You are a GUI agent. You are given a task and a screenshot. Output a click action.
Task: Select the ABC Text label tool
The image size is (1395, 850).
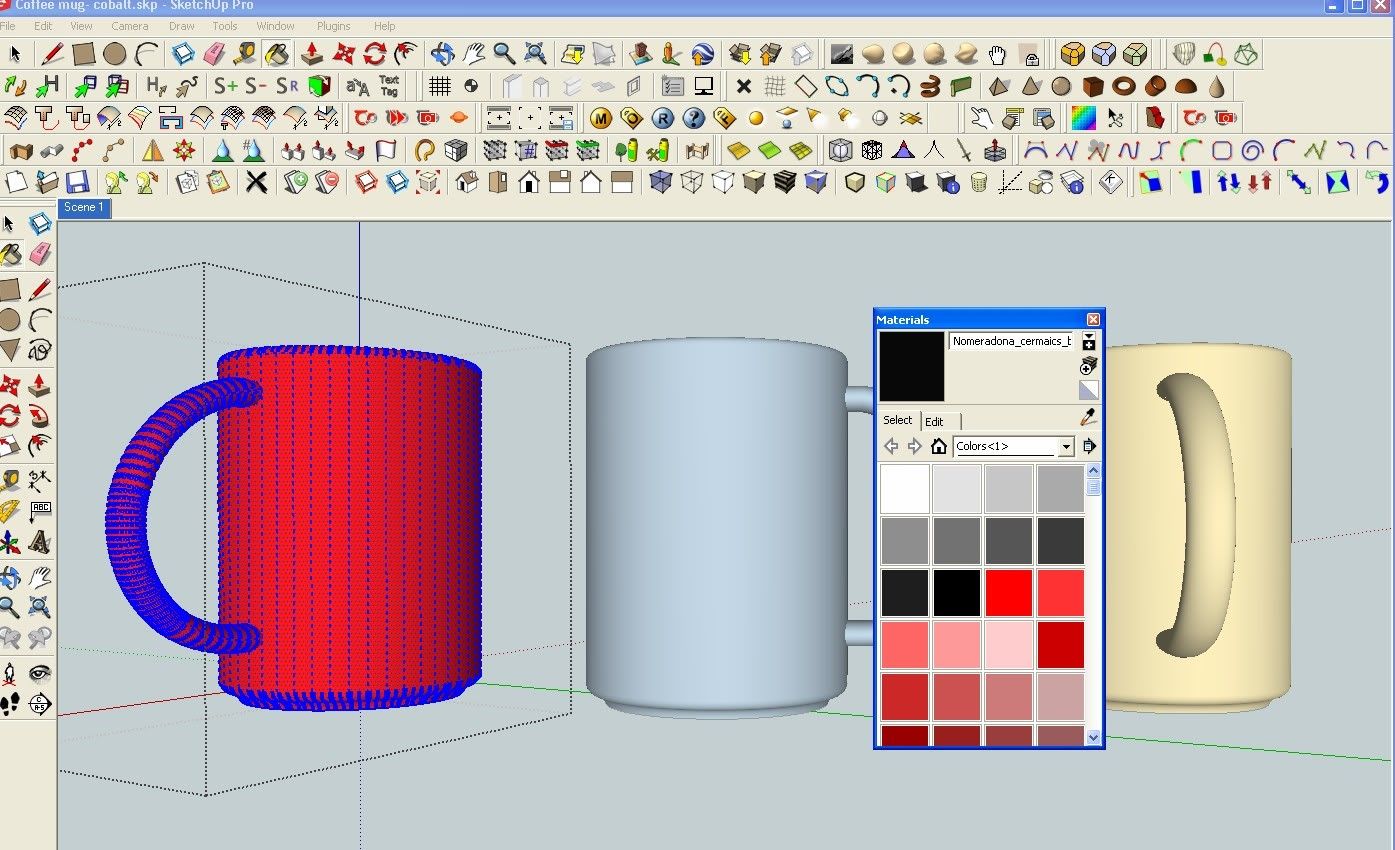(x=40, y=512)
